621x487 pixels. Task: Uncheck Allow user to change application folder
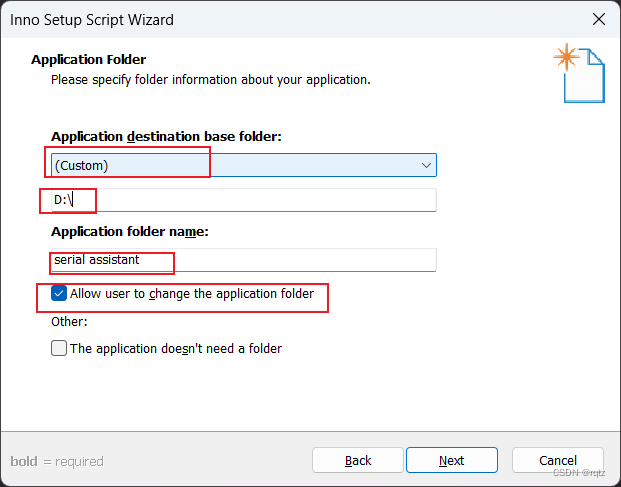click(59, 294)
